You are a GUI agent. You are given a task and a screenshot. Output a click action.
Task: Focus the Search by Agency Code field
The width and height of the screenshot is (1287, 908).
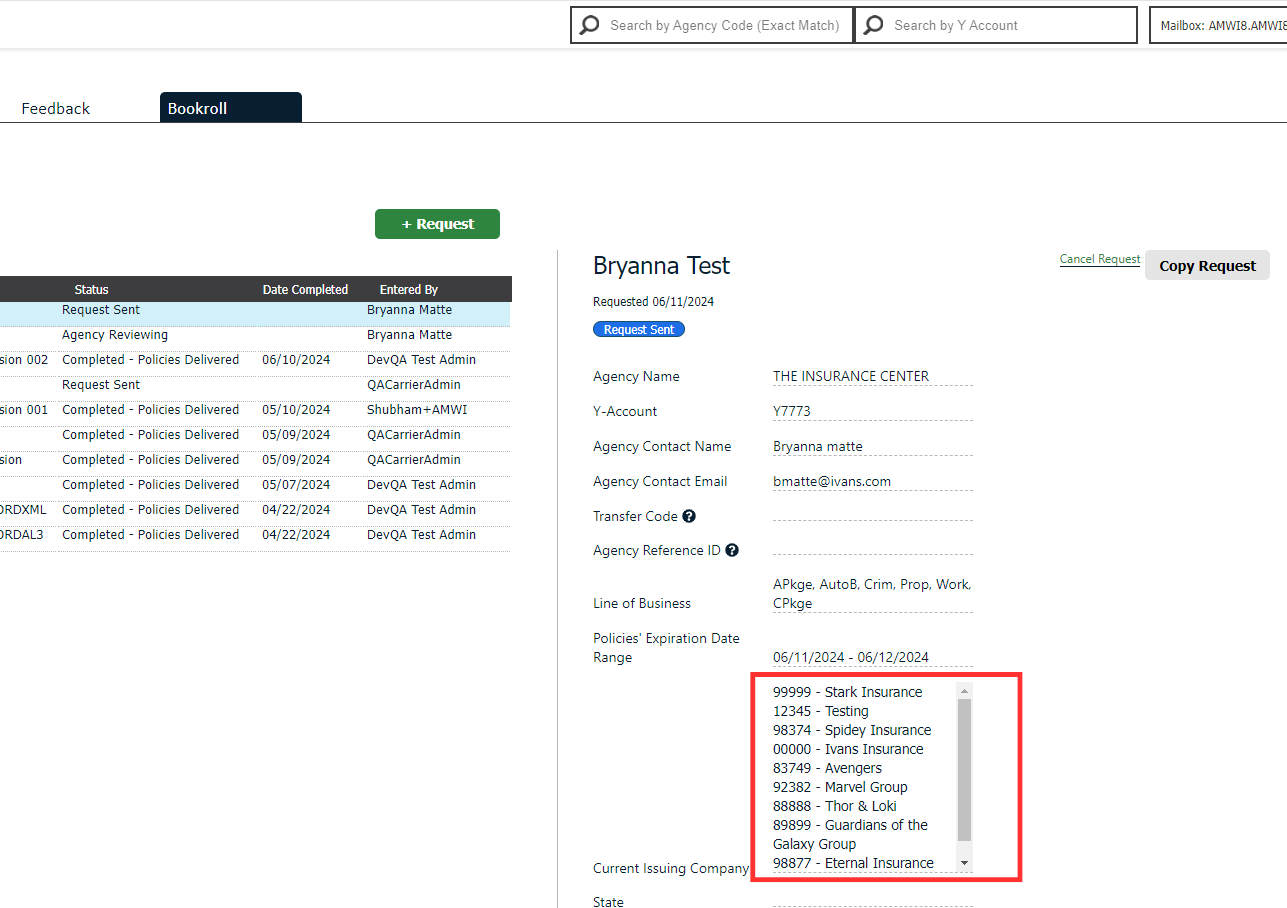click(x=724, y=26)
